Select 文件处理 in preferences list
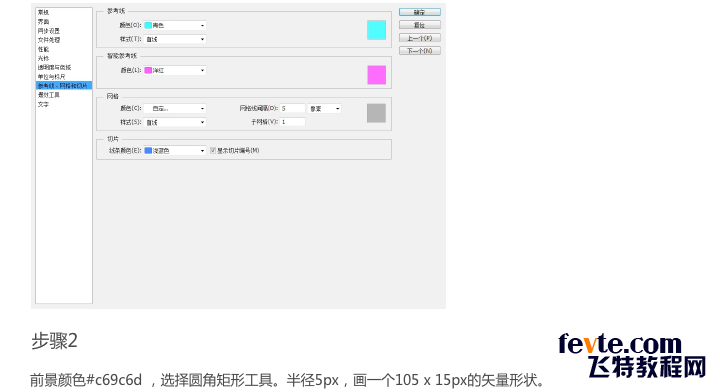720x392 pixels. (x=49, y=40)
